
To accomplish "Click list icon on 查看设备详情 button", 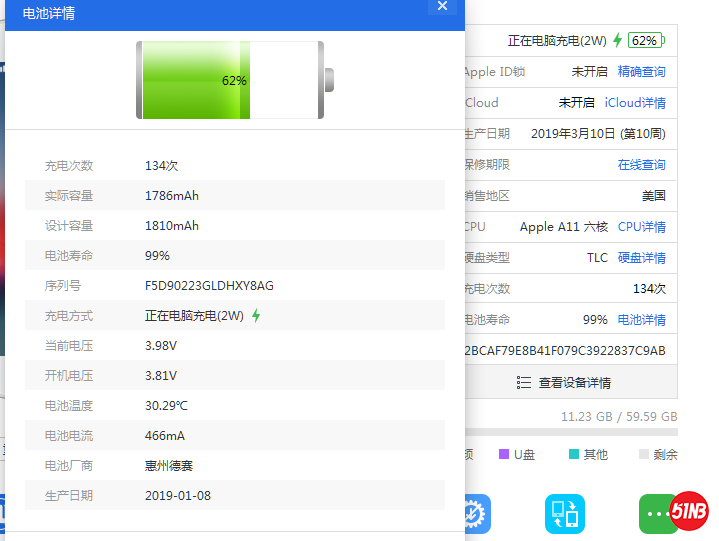I will coord(524,382).
